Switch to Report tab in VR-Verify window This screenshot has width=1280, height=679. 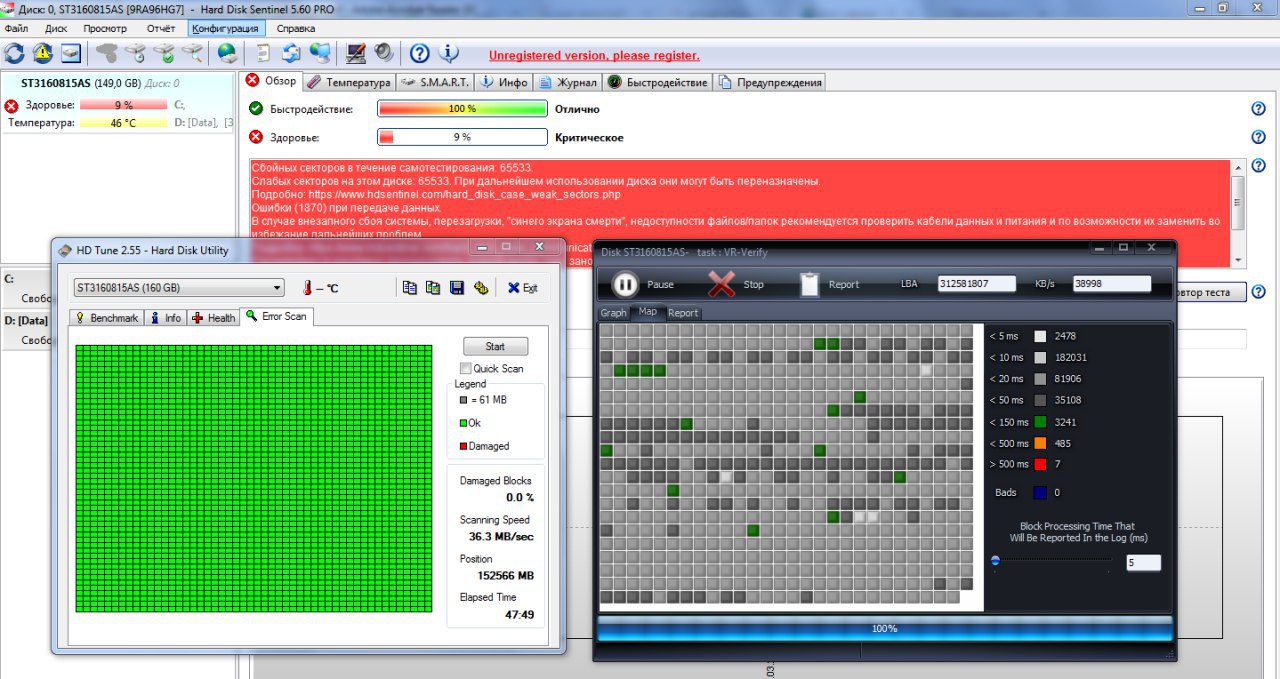tap(683, 313)
